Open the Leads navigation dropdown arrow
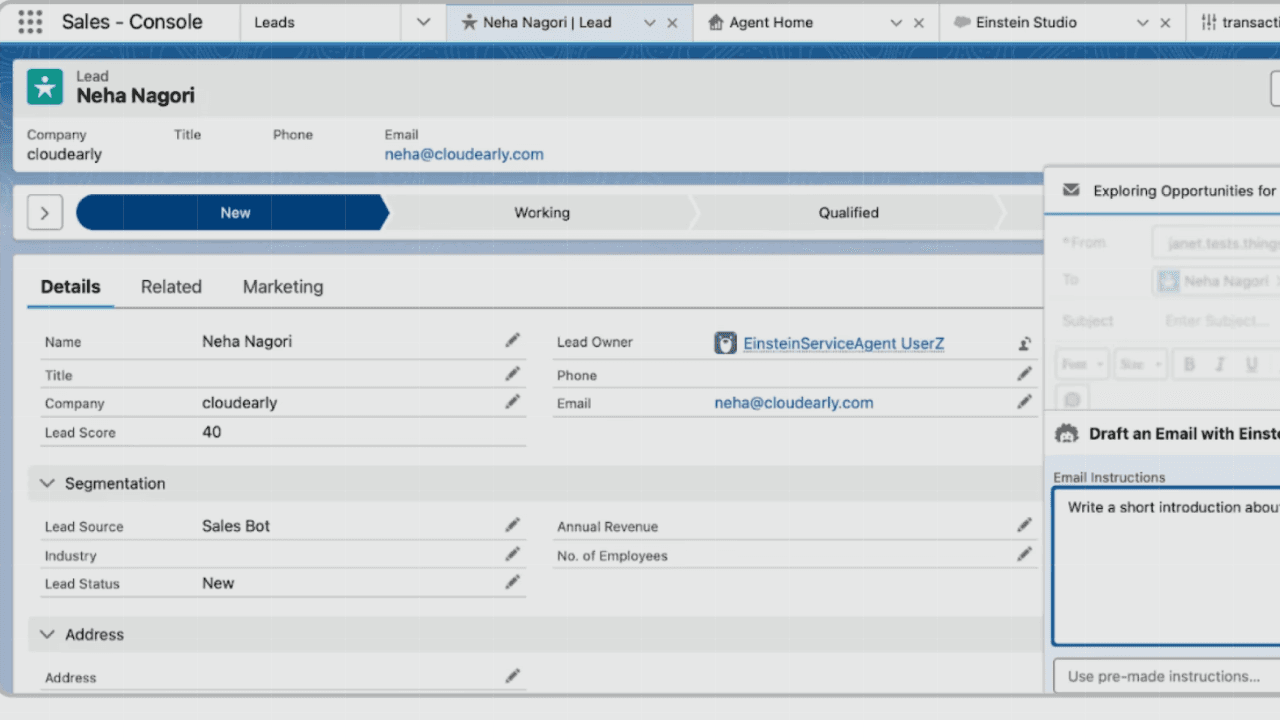This screenshot has width=1280, height=720. tap(424, 22)
